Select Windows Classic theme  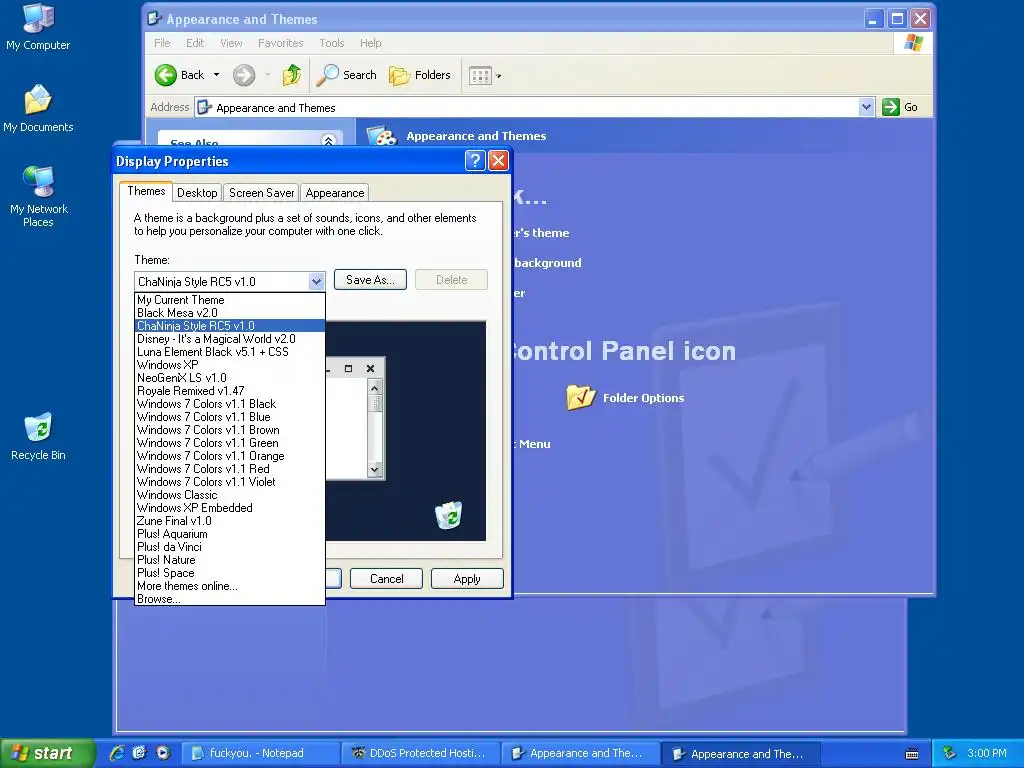(230, 495)
